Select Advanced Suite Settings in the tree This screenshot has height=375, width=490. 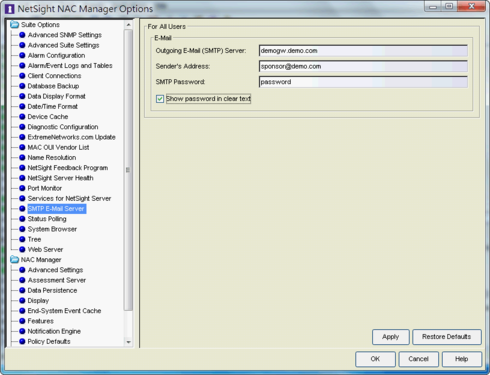click(63, 45)
